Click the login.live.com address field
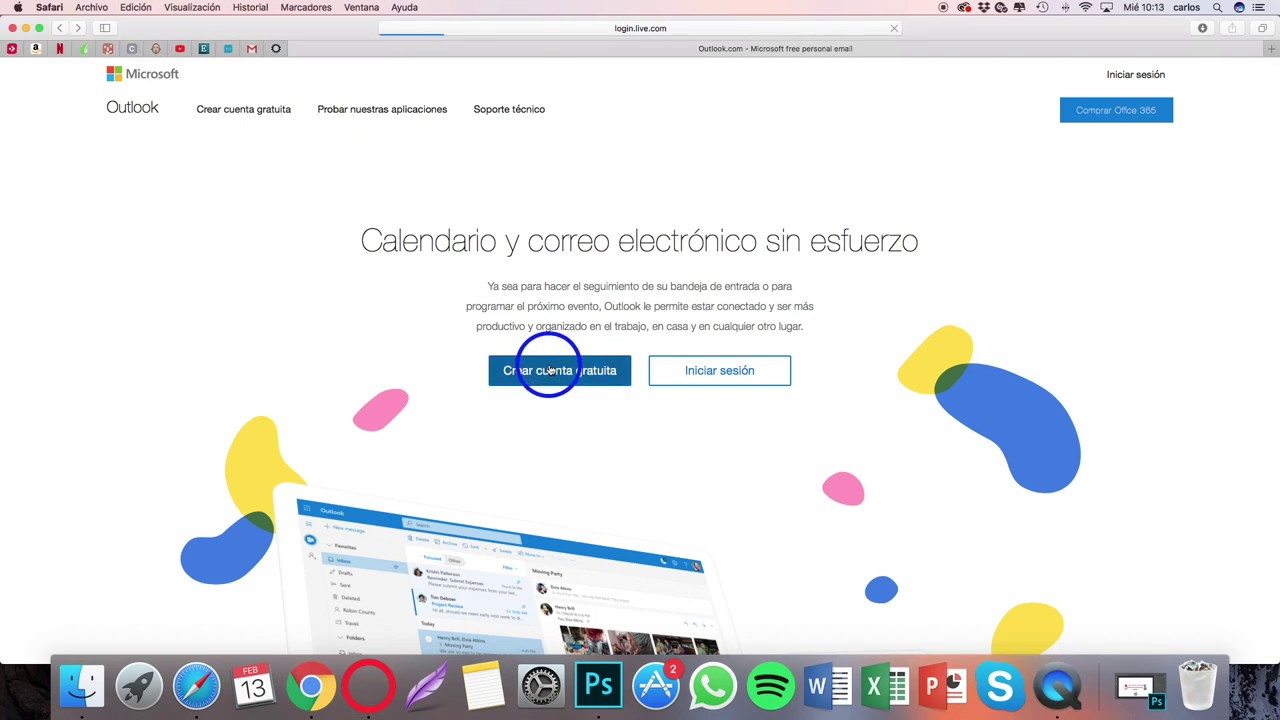The image size is (1280, 720). pos(640,28)
